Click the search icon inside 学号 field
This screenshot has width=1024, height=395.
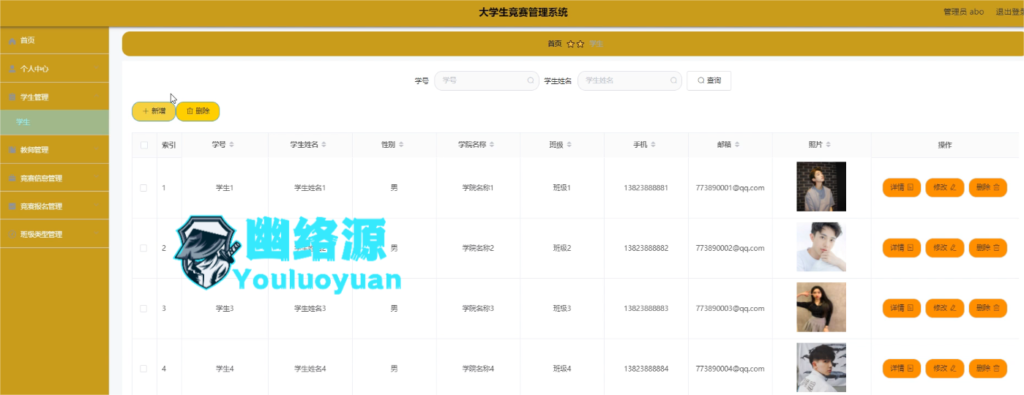(x=530, y=81)
